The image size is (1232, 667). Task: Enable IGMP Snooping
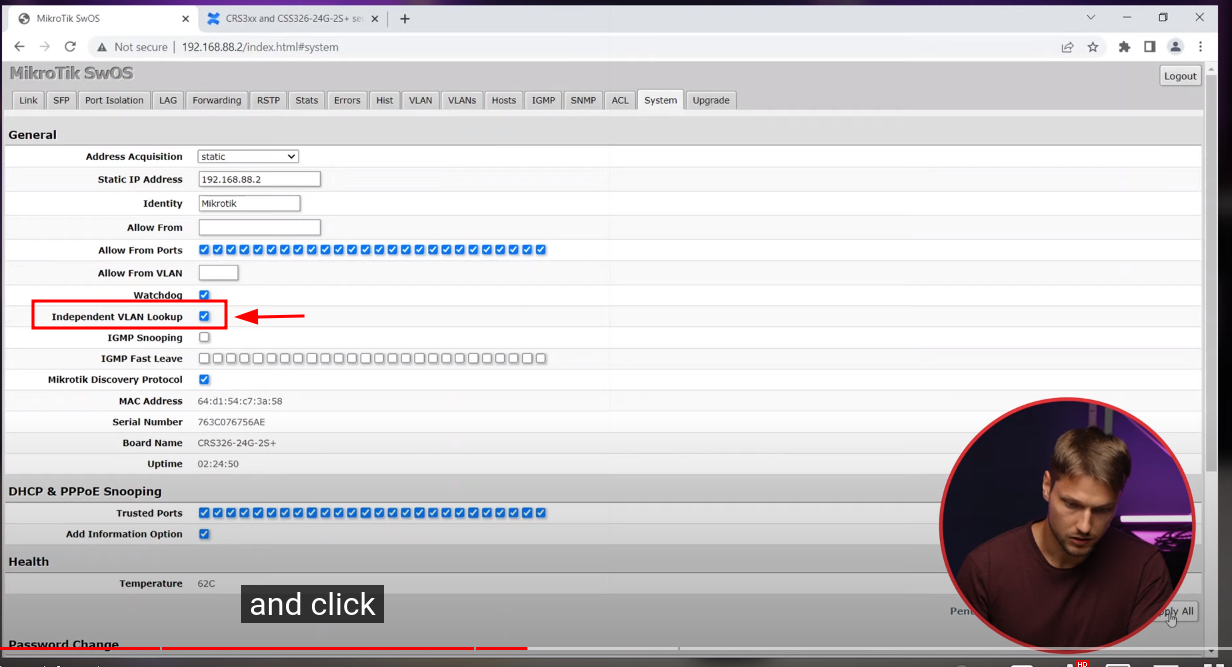click(x=204, y=337)
